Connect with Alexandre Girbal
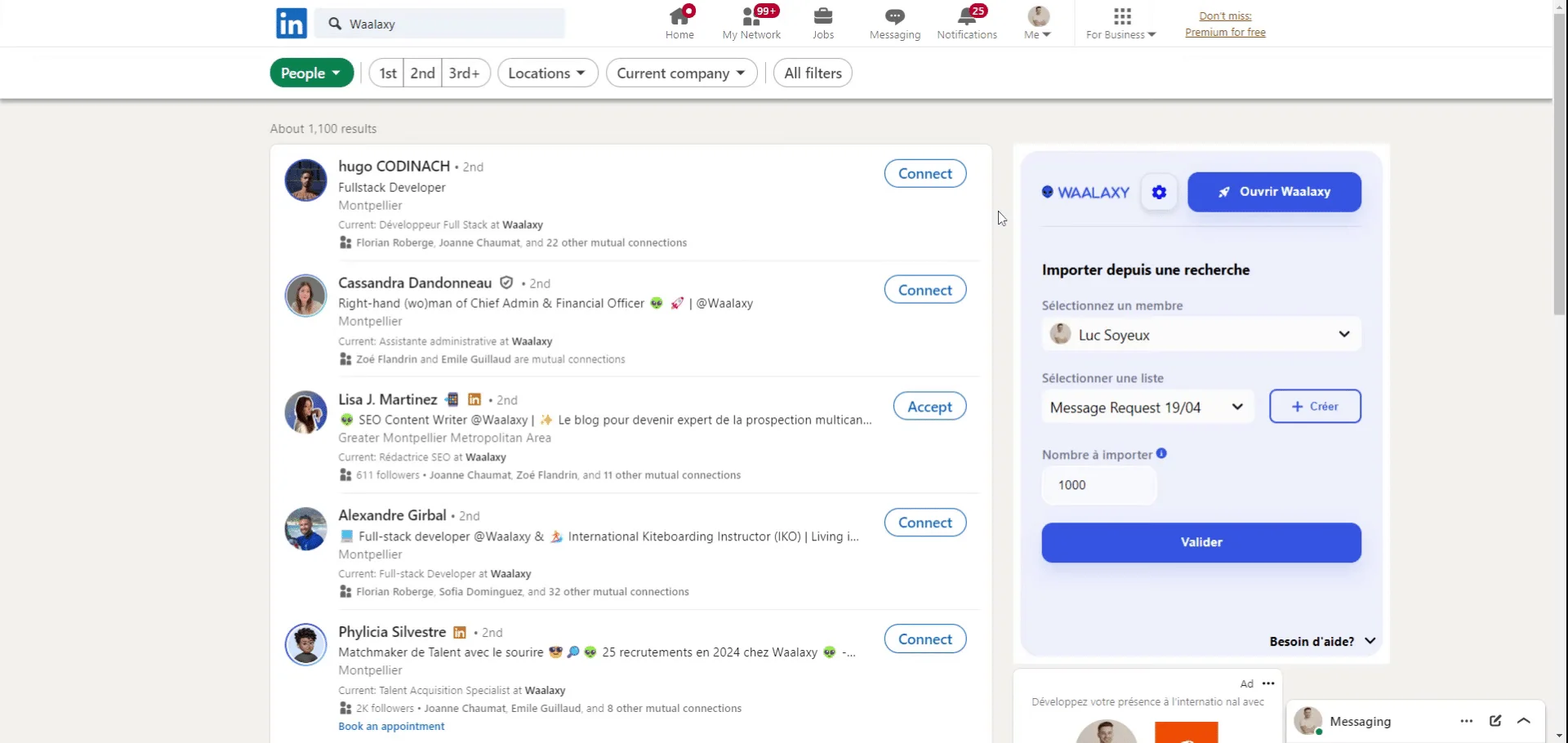This screenshot has height=743, width=1568. point(925,523)
